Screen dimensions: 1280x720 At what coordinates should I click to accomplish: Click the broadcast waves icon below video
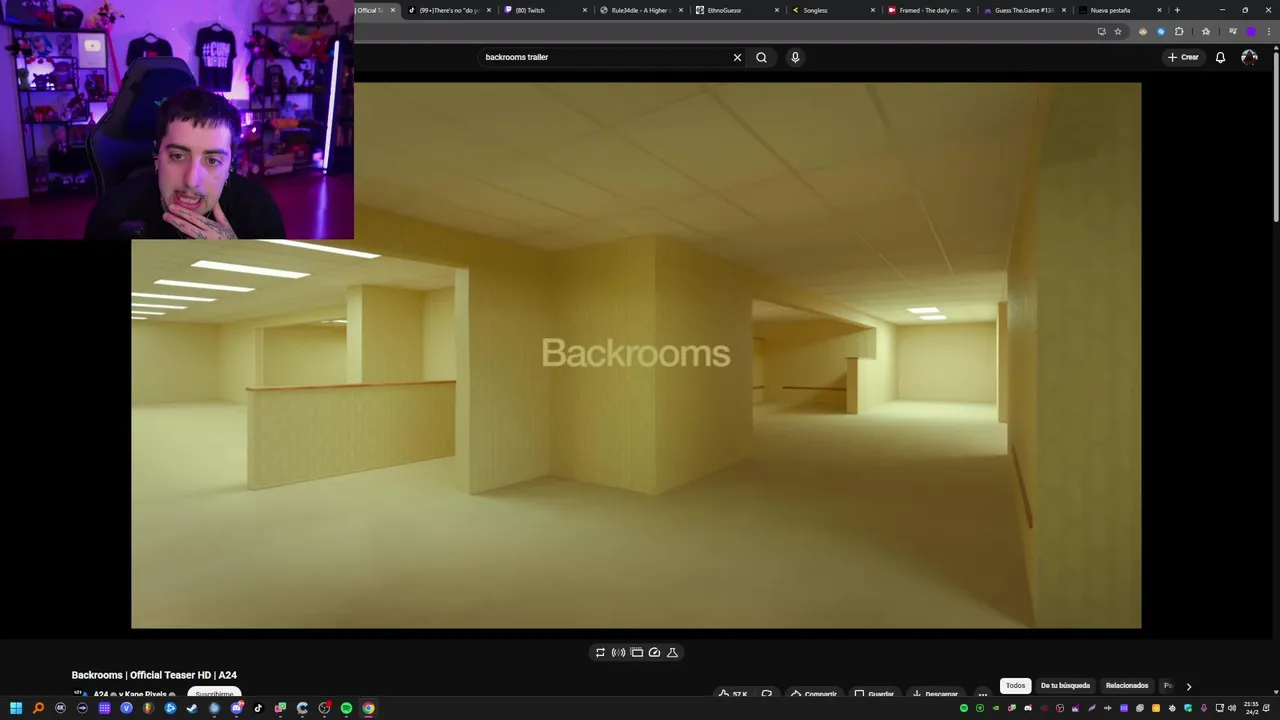coord(618,652)
